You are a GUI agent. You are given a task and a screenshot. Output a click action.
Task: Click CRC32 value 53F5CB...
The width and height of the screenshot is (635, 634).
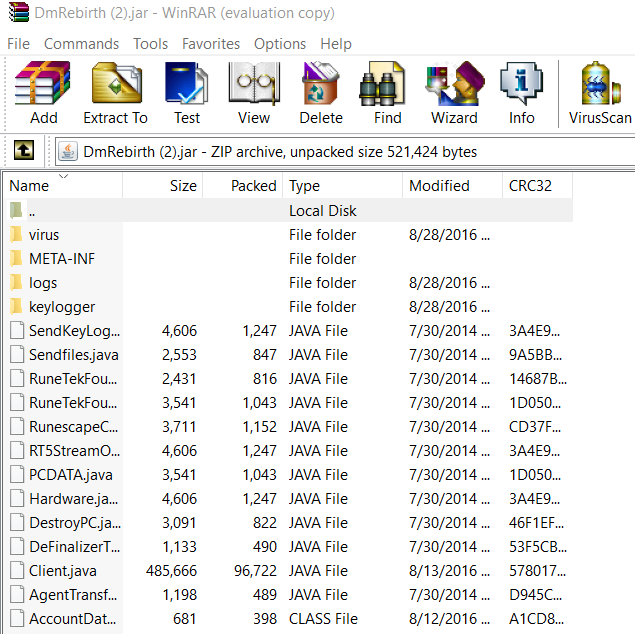point(538,547)
